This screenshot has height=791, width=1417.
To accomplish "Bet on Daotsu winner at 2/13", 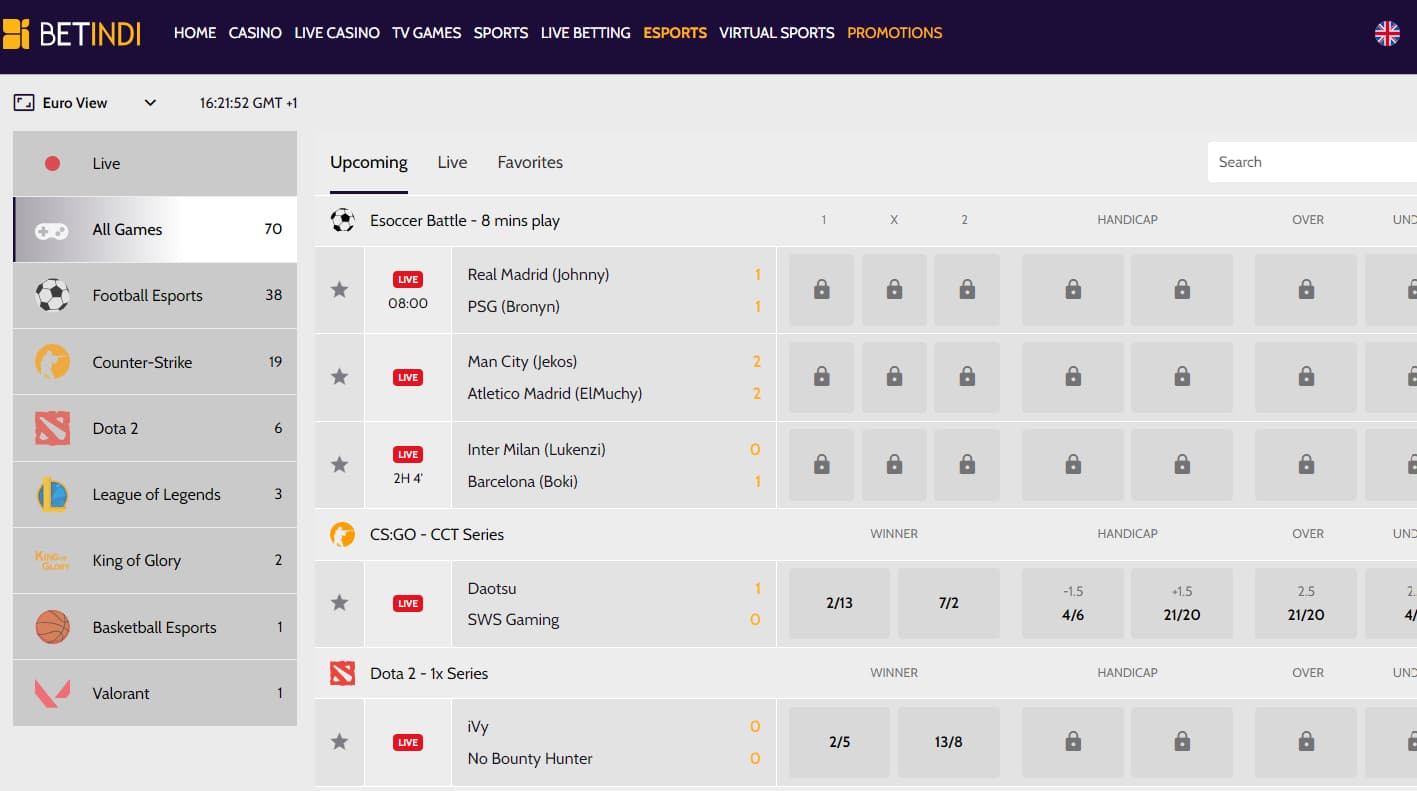I will click(x=840, y=603).
